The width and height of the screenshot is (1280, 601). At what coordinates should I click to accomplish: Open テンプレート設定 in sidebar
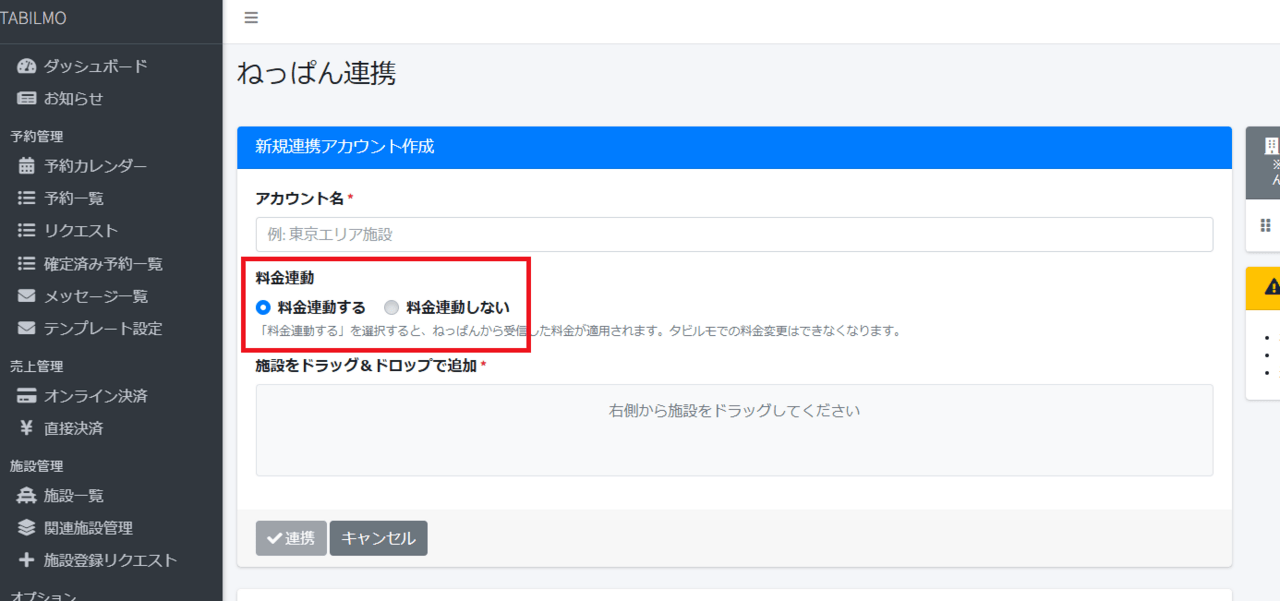point(103,329)
